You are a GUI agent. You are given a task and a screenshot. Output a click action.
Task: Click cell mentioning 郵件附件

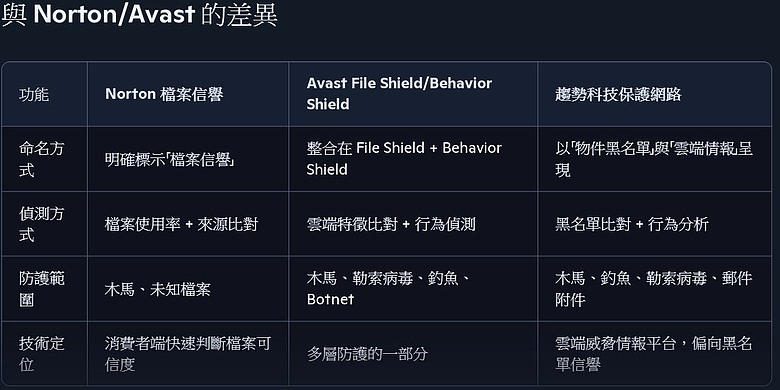[654, 289]
